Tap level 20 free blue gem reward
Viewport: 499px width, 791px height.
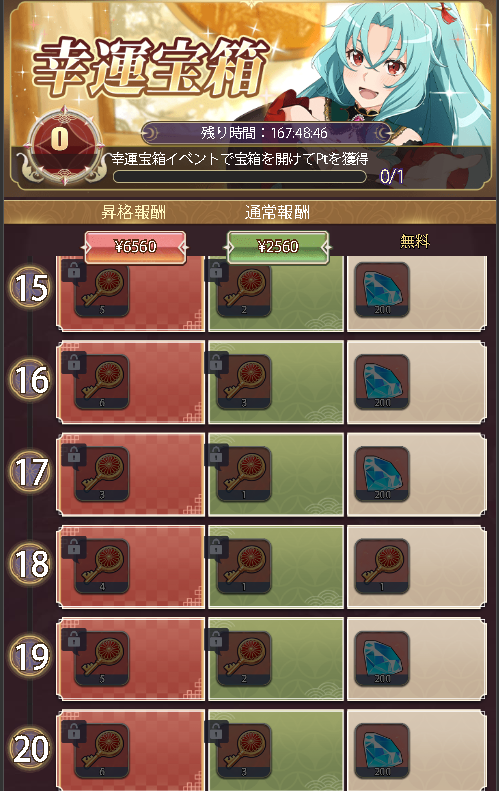pos(382,751)
